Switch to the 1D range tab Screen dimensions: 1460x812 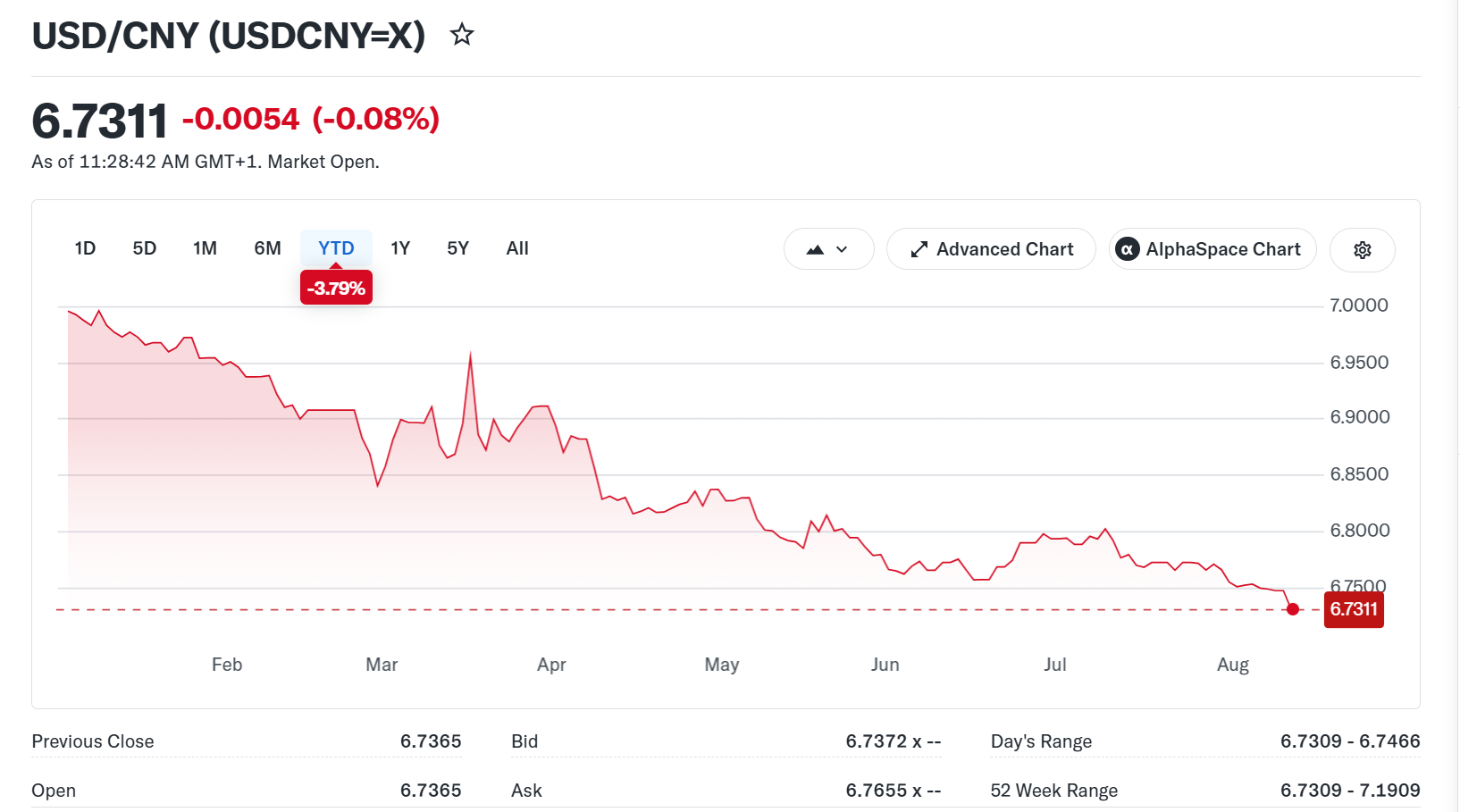click(x=85, y=248)
